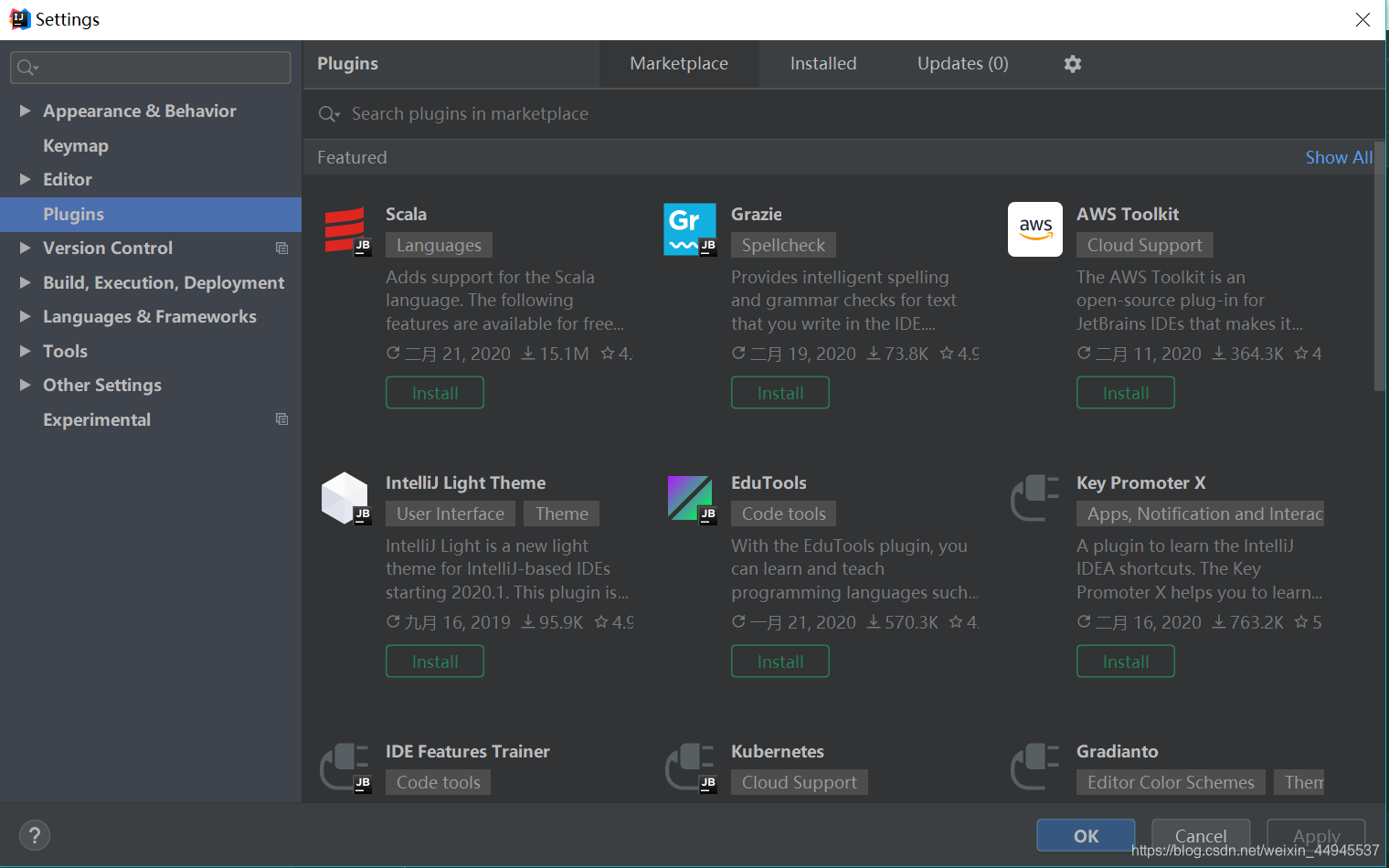Click the Show All featured link

[x=1339, y=157]
